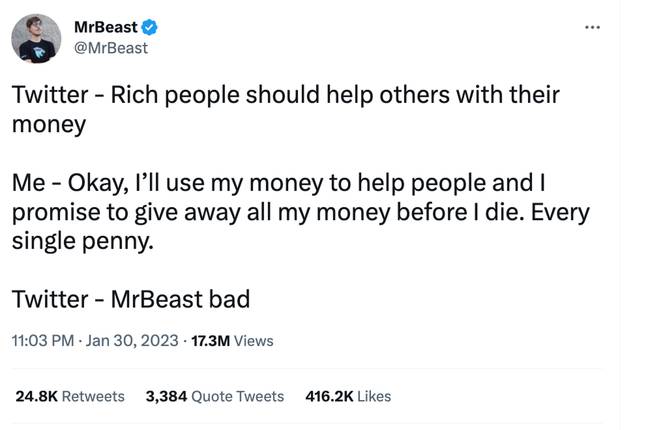
Task: Click the line starting 'Me – Okay'
Action: point(279,182)
